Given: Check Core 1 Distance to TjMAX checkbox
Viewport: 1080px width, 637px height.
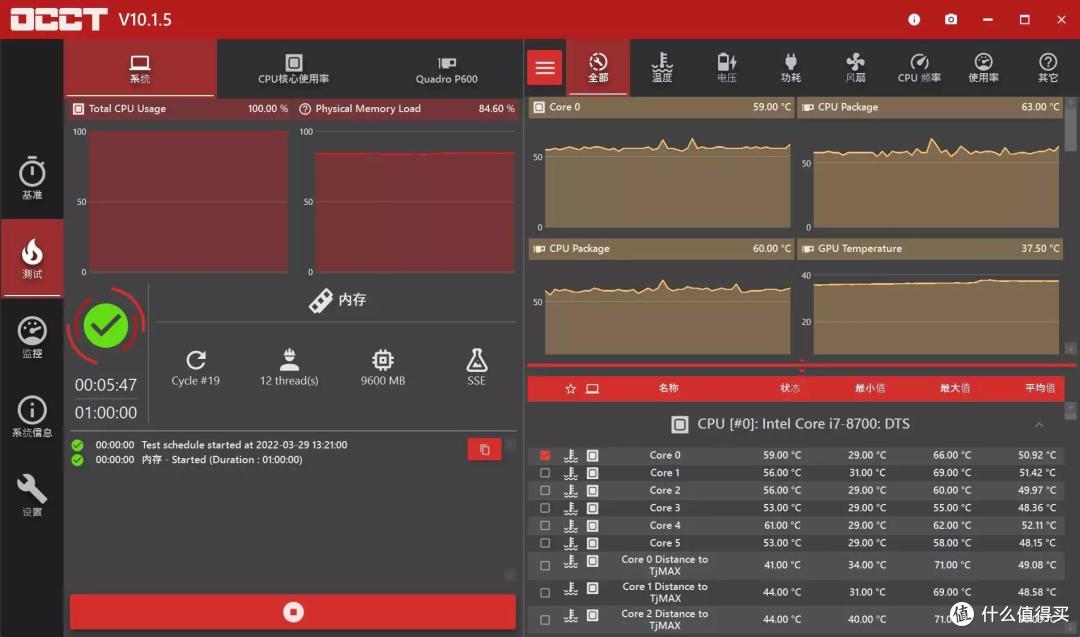Looking at the screenshot, I should [x=545, y=592].
